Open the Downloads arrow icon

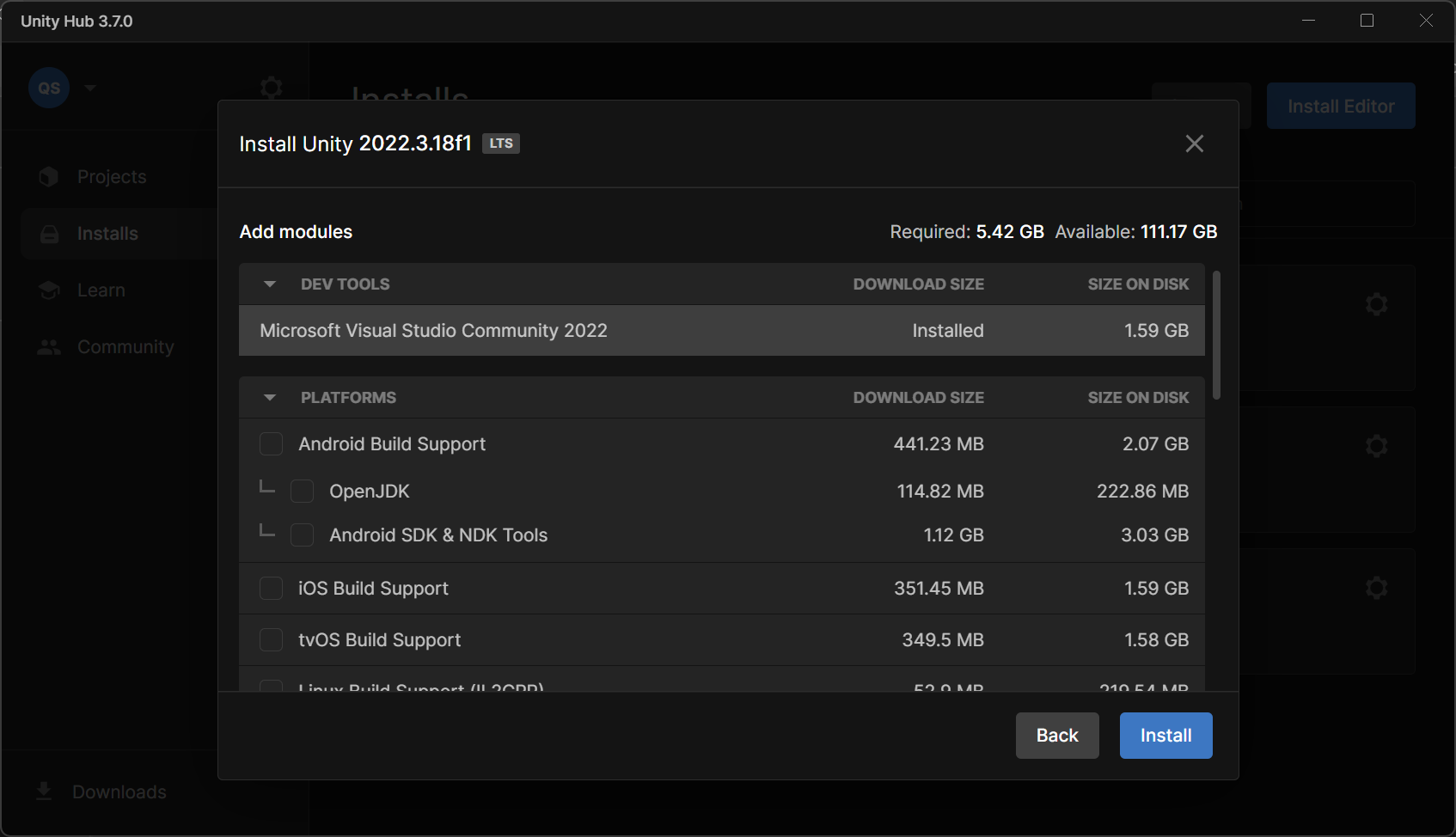(x=44, y=791)
